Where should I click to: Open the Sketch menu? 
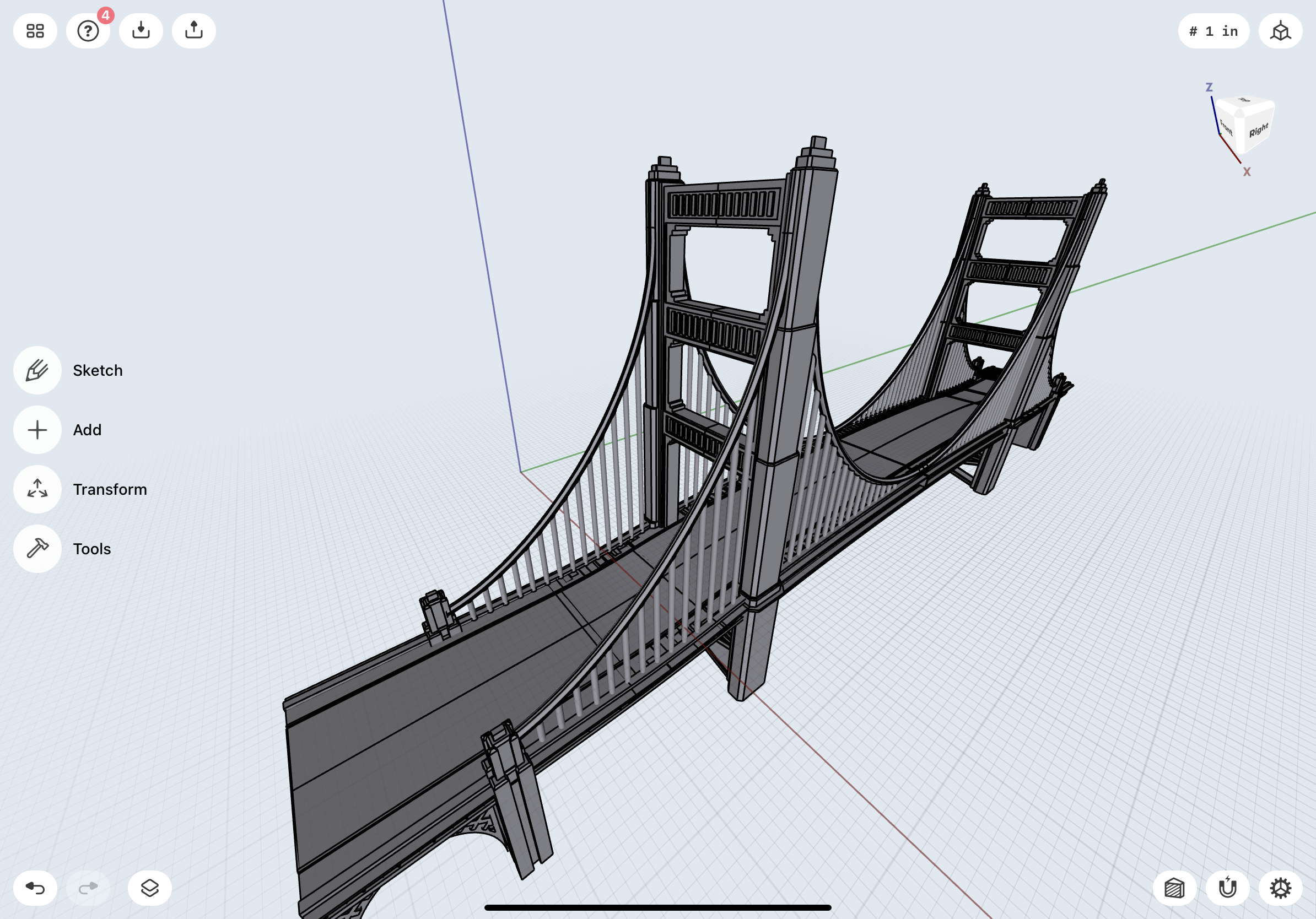pos(38,370)
